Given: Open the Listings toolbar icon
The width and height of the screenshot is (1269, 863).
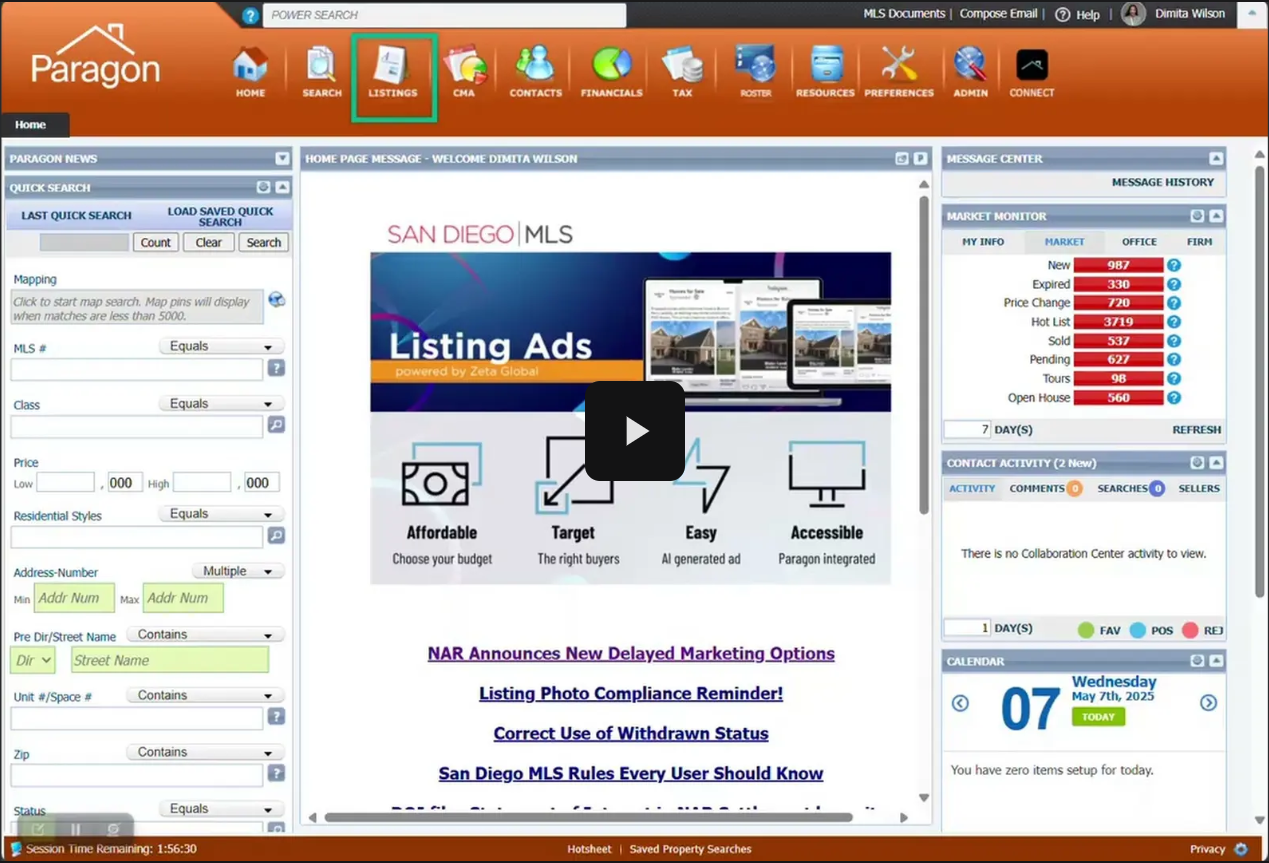Looking at the screenshot, I should pos(392,72).
